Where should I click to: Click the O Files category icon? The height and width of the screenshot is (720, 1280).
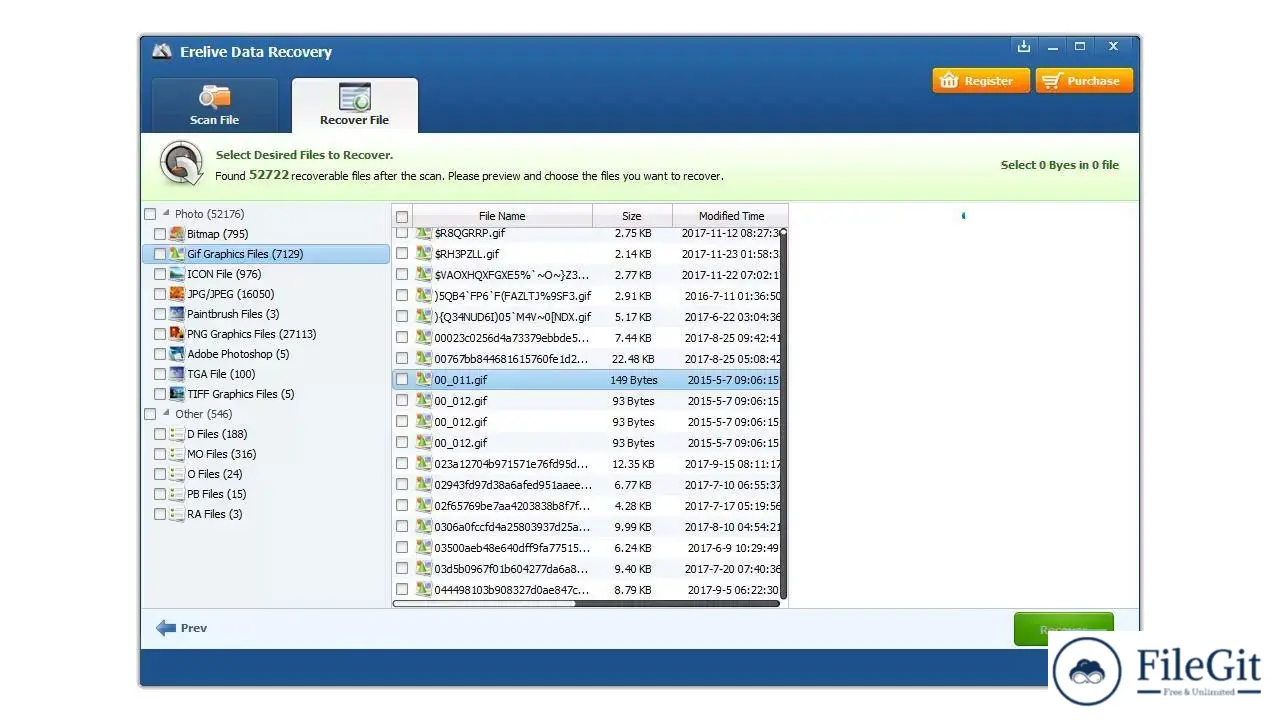point(177,474)
